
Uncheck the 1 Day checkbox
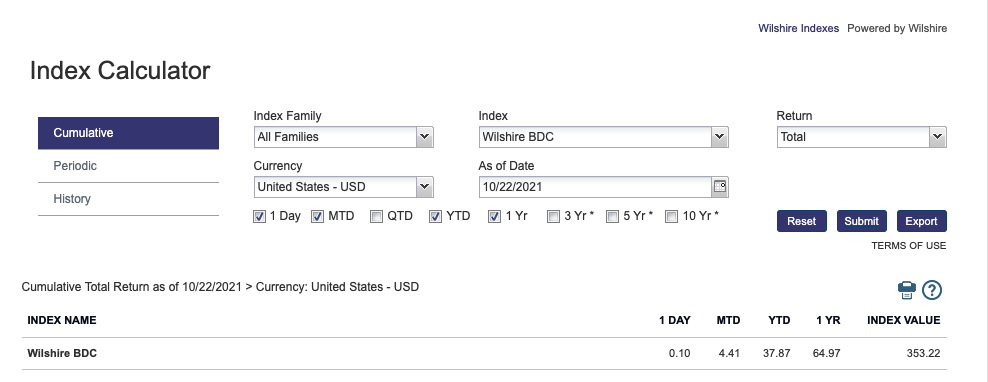click(x=259, y=217)
